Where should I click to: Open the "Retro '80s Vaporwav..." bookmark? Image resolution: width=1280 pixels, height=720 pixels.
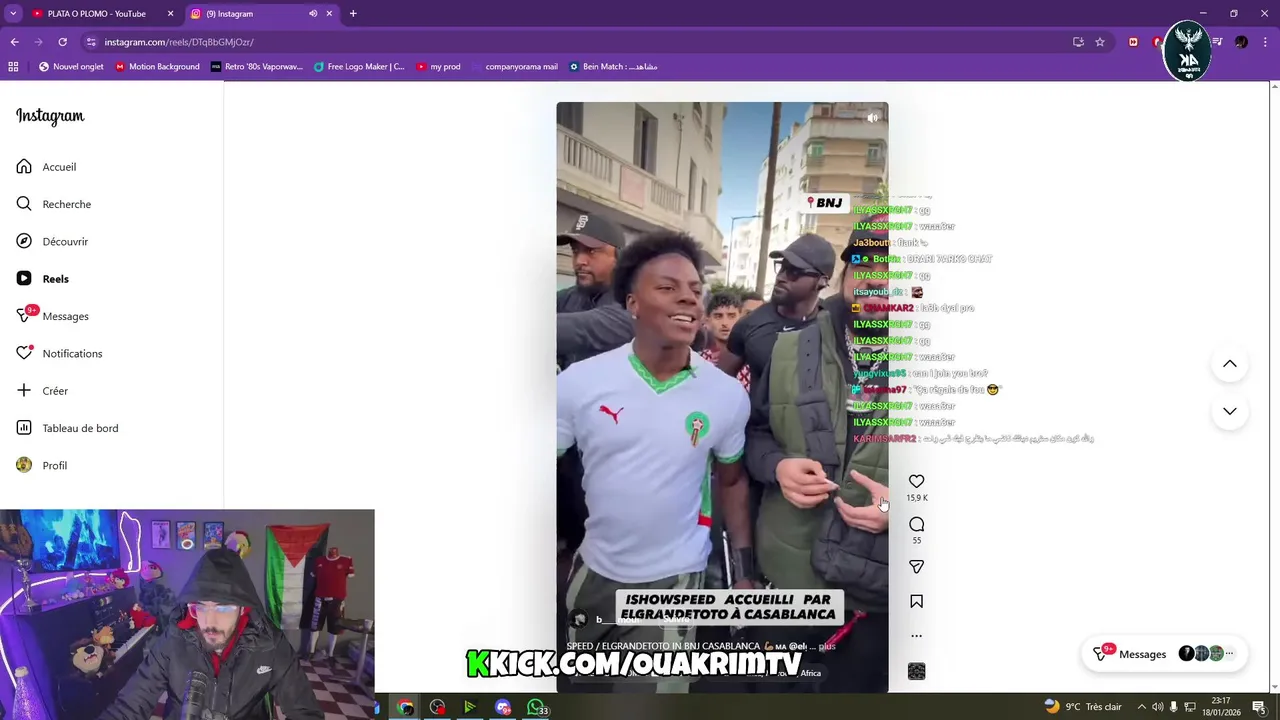(x=256, y=67)
